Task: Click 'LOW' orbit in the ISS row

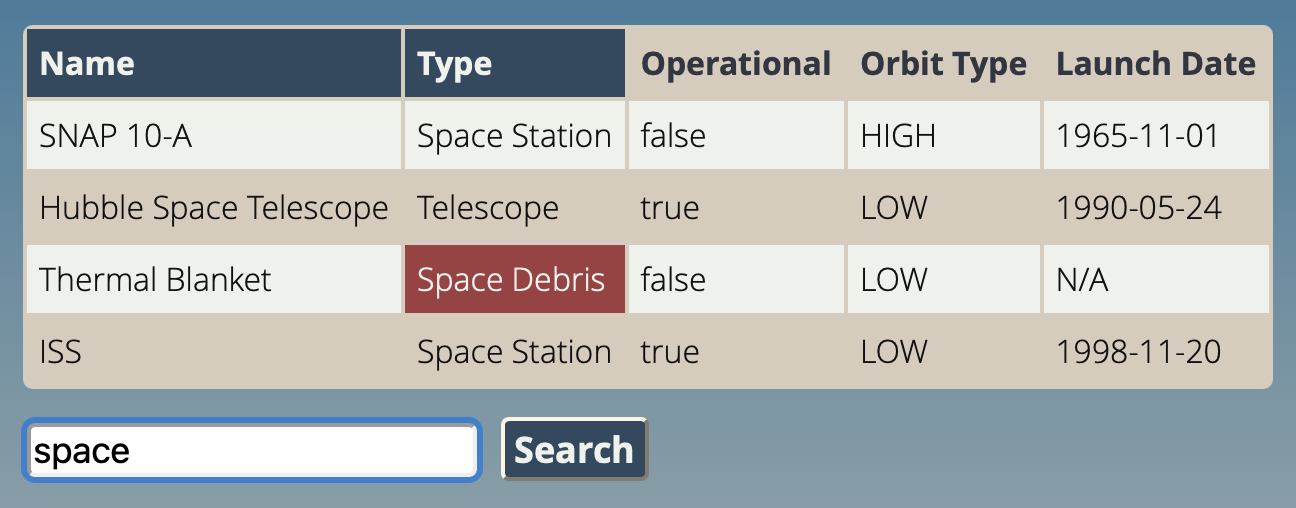Action: 944,351
